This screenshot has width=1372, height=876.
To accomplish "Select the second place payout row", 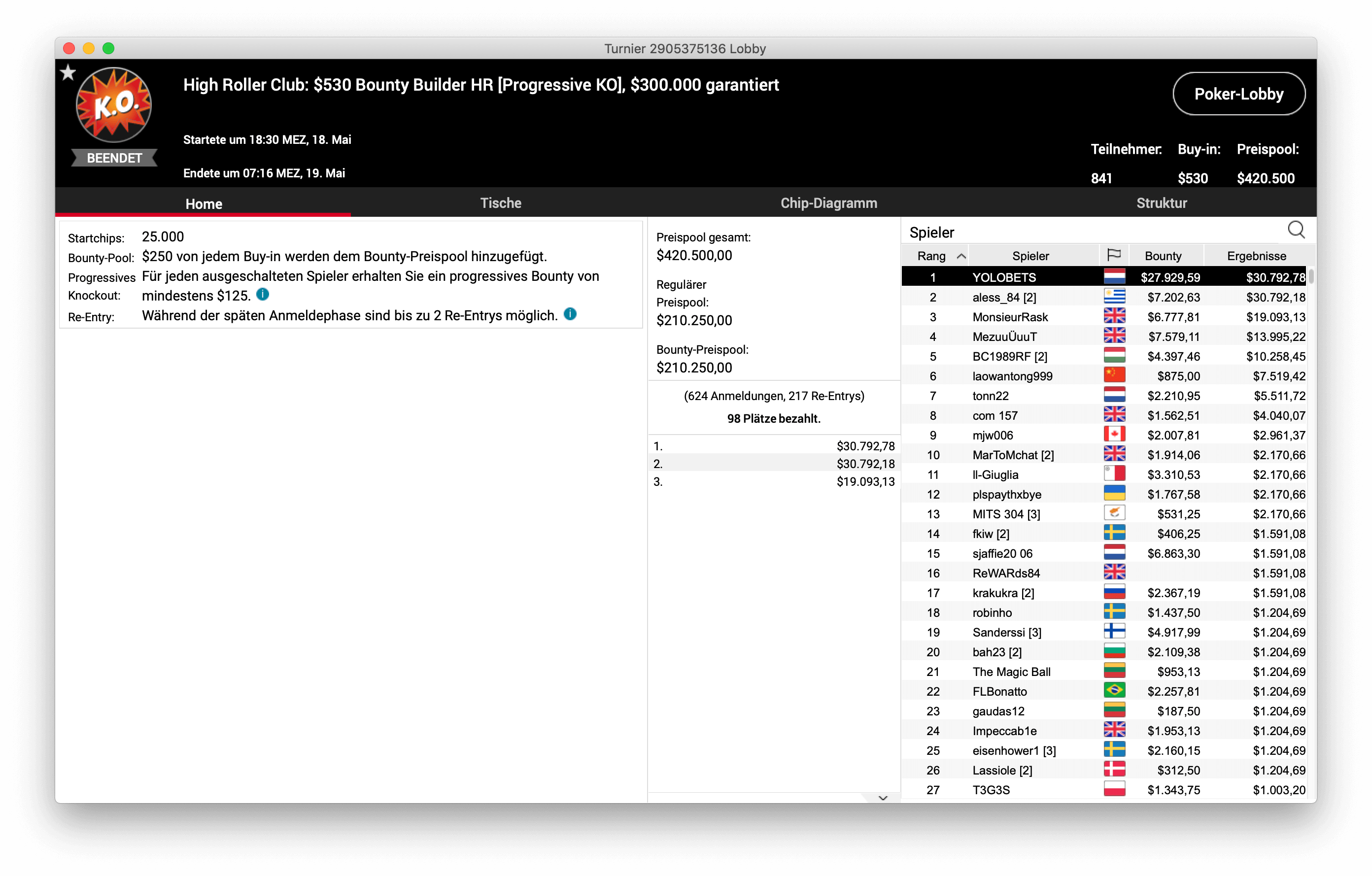I will 773,464.
